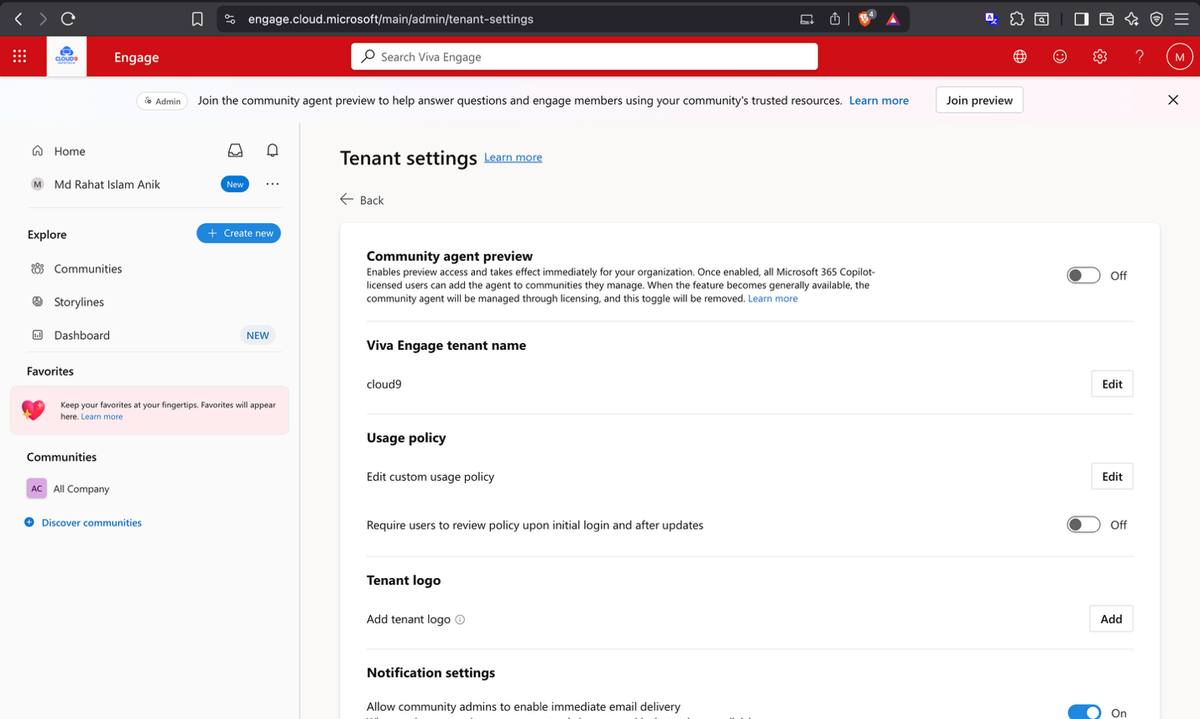The height and width of the screenshot is (719, 1200).
Task: Click the Notification settings heading
Action: pyautogui.click(x=431, y=673)
